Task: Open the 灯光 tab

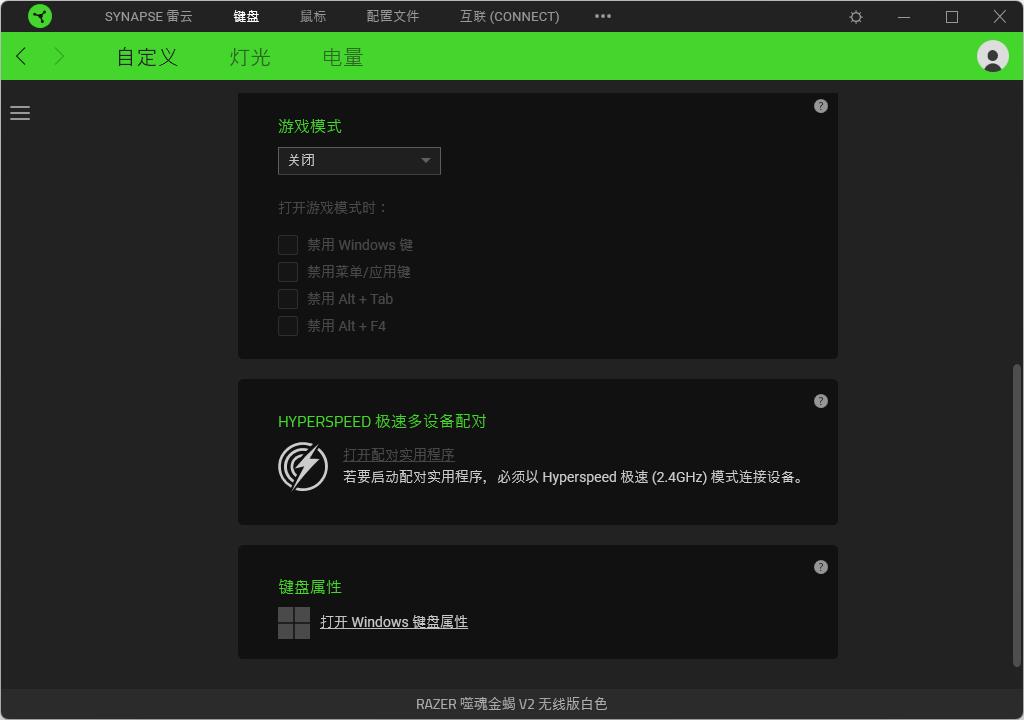Action: point(249,57)
